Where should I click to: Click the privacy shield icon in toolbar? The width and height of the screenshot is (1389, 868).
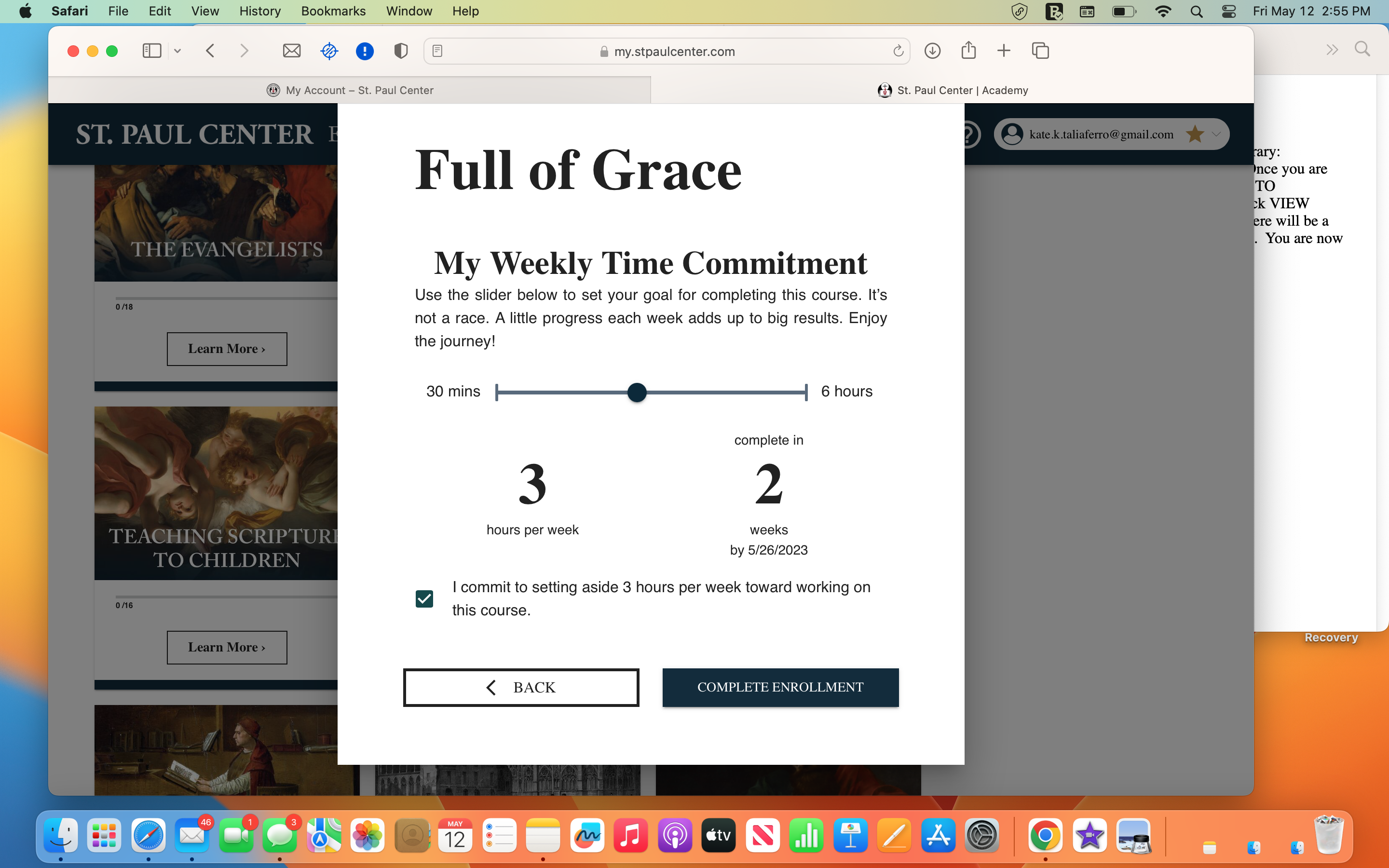[x=401, y=51]
